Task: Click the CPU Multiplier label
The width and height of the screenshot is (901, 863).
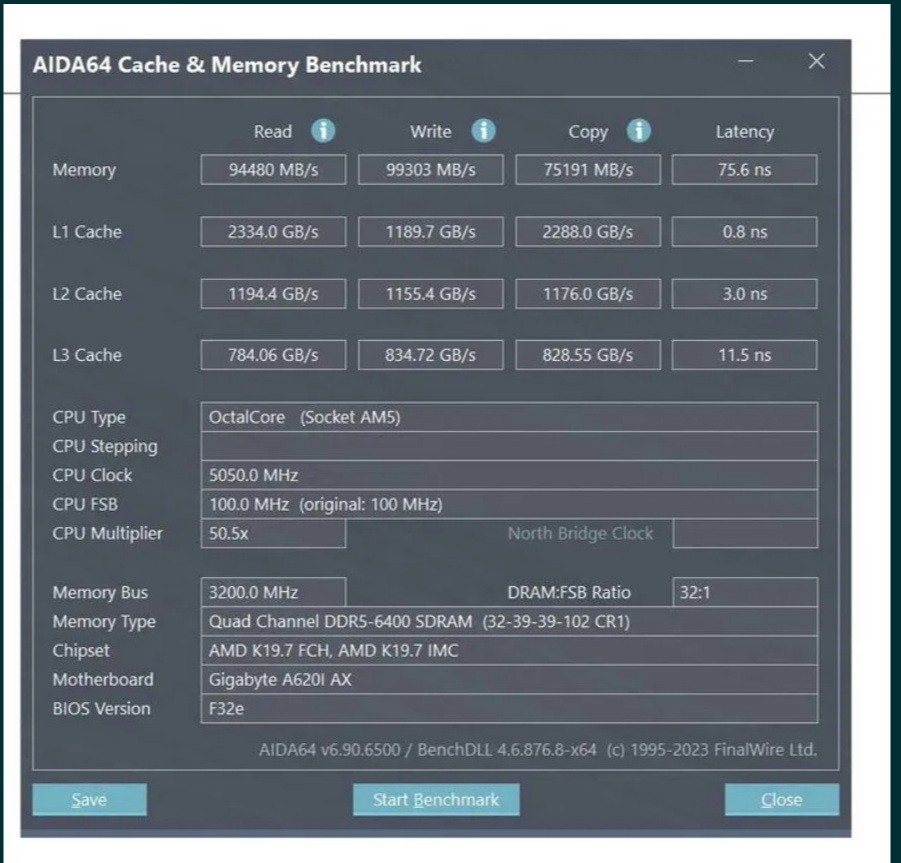Action: 107,534
